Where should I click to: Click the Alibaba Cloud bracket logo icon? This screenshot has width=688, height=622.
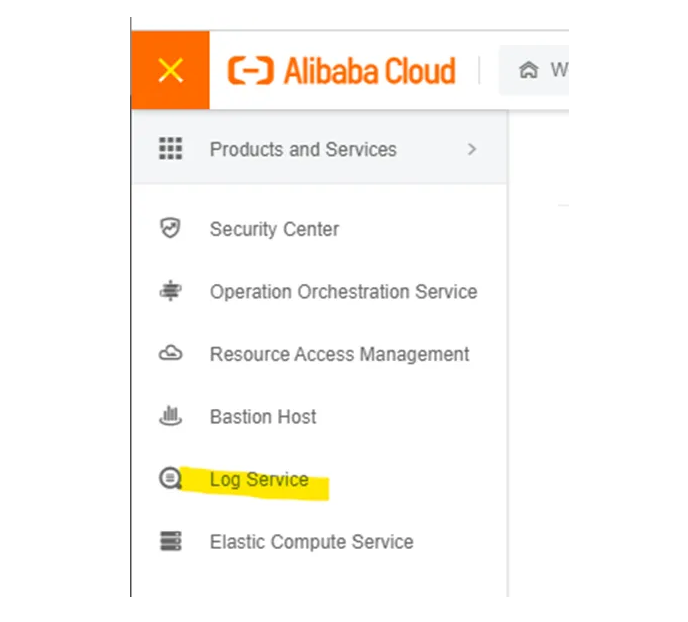point(250,71)
